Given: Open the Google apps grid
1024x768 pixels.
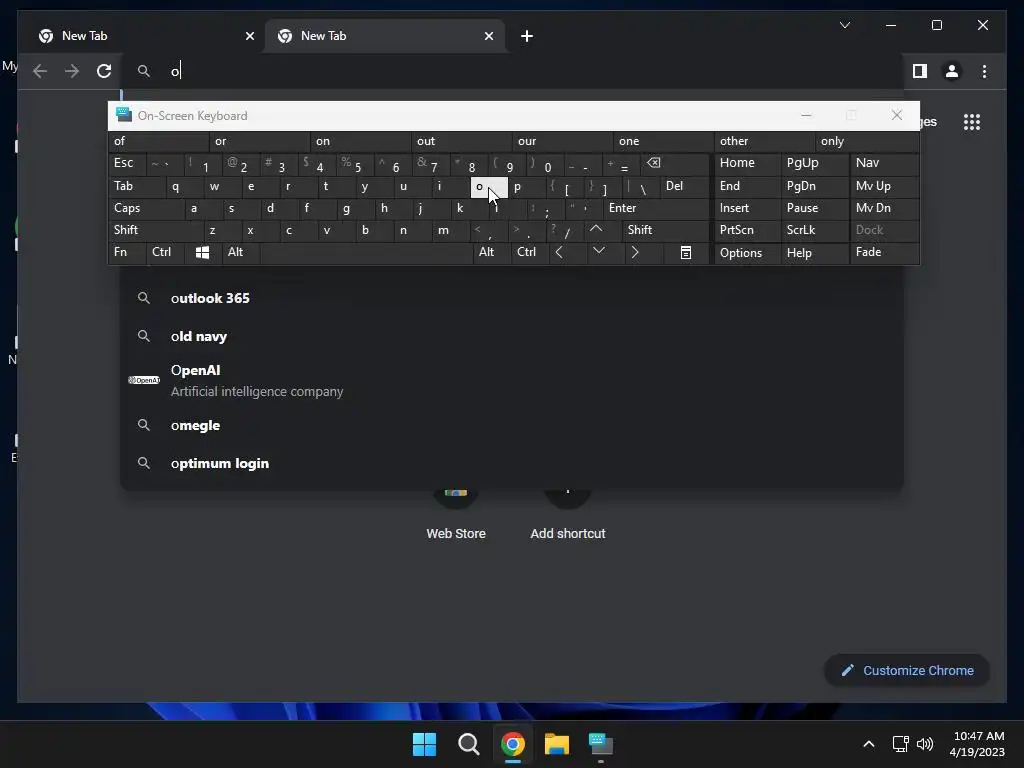Looking at the screenshot, I should point(972,122).
